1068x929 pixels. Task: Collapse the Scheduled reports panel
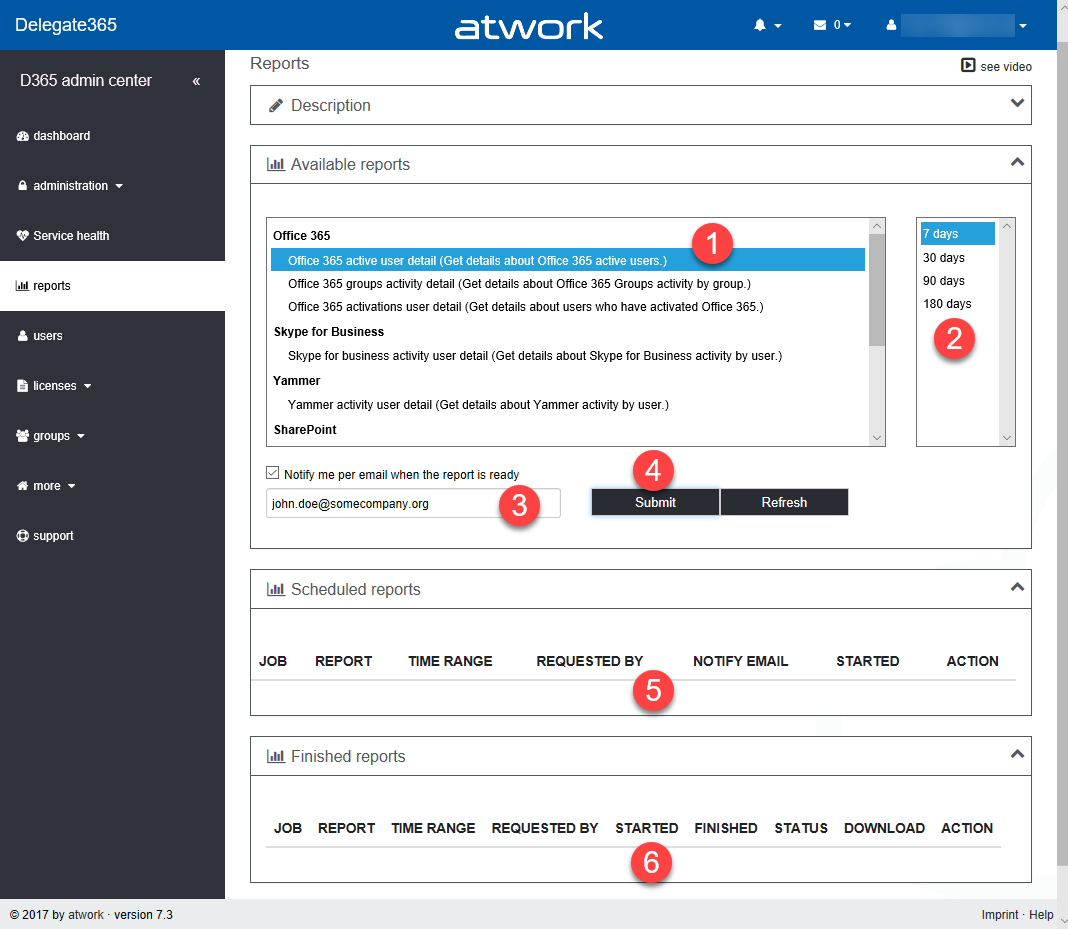[1017, 587]
